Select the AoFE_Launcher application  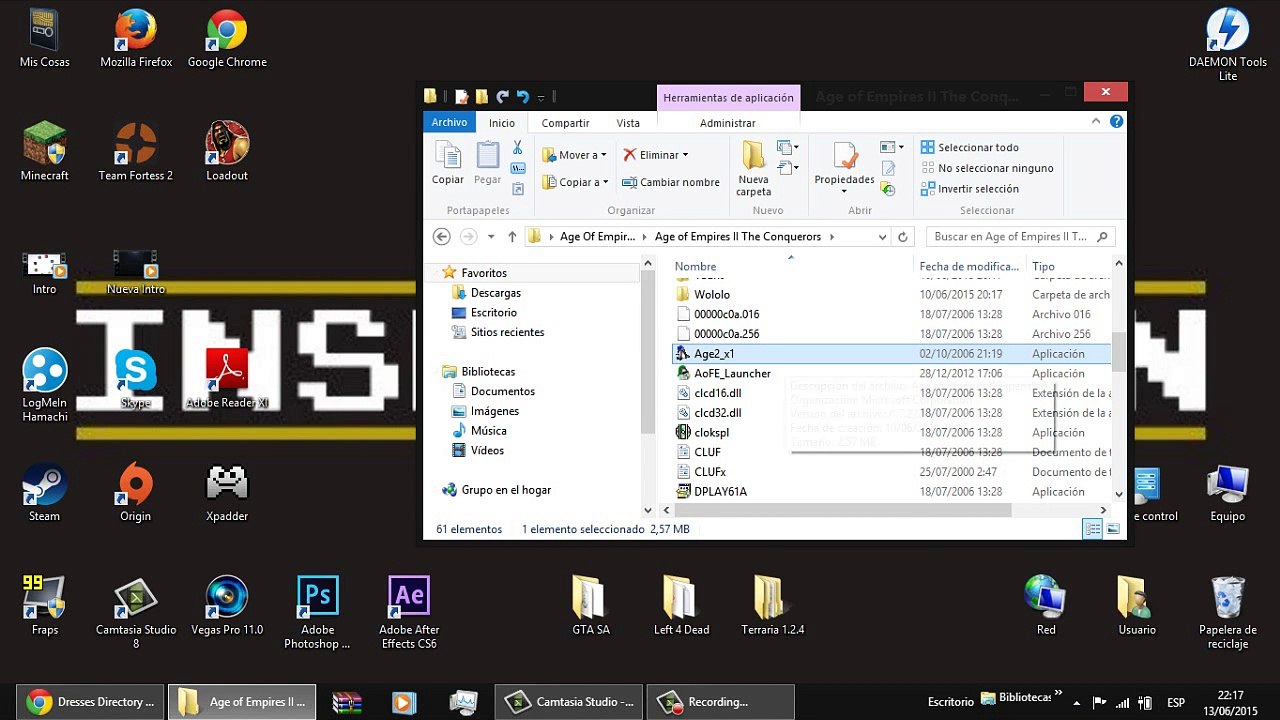pos(723,374)
